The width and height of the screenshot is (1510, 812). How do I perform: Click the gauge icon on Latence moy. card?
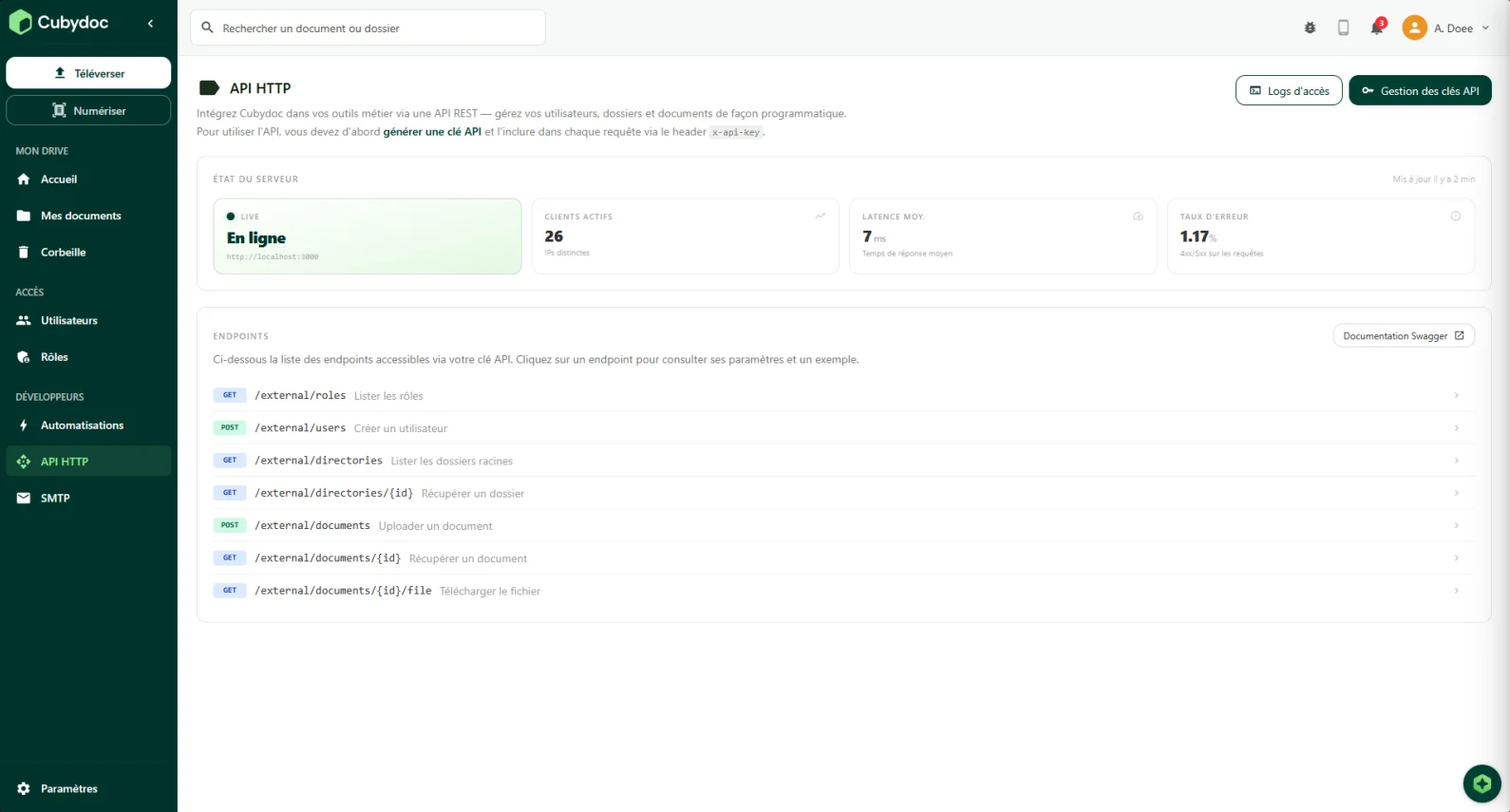tap(1138, 216)
